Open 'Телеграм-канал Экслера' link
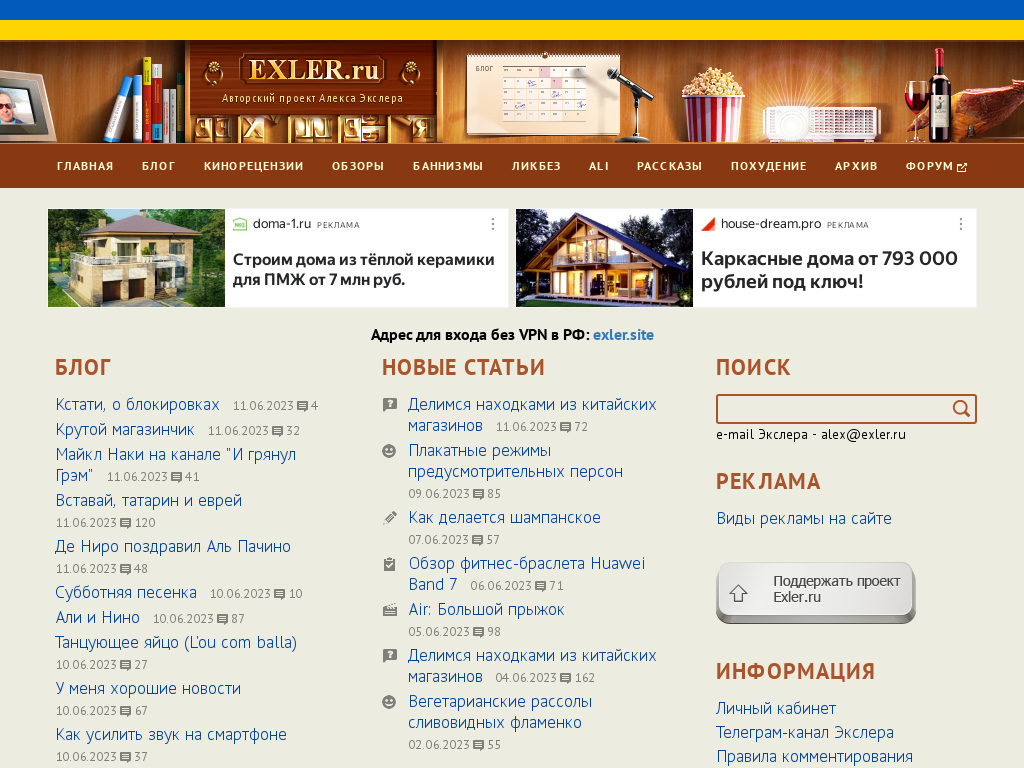Viewport: 1024px width, 768px height. [805, 733]
